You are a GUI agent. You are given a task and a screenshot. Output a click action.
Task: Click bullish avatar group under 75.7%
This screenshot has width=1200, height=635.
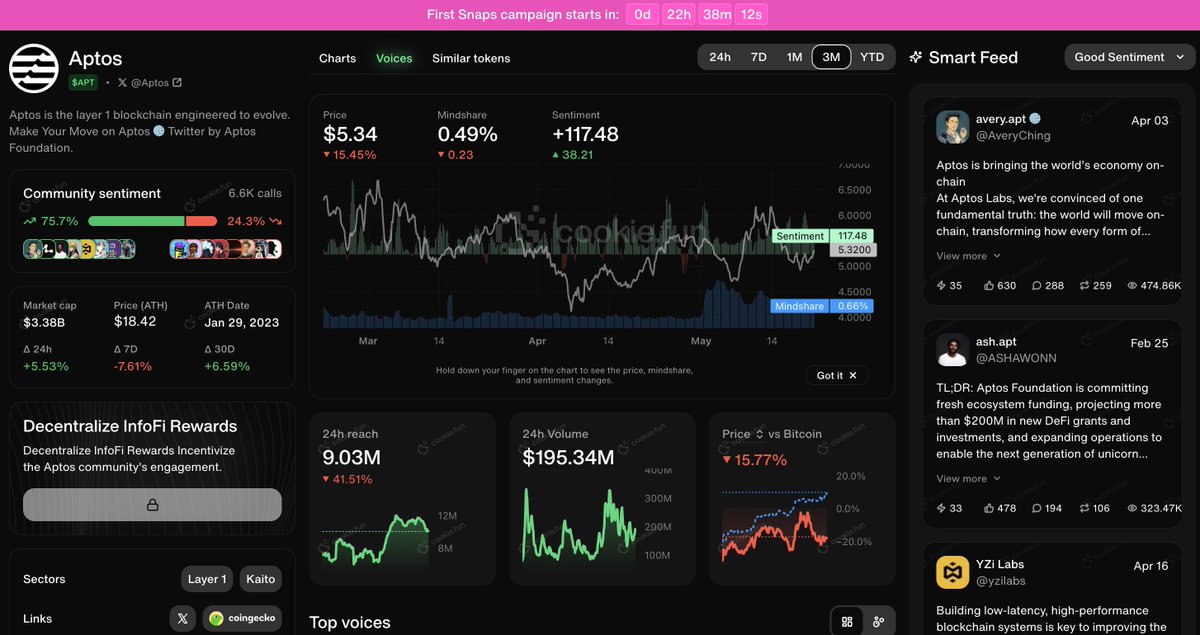tap(79, 249)
